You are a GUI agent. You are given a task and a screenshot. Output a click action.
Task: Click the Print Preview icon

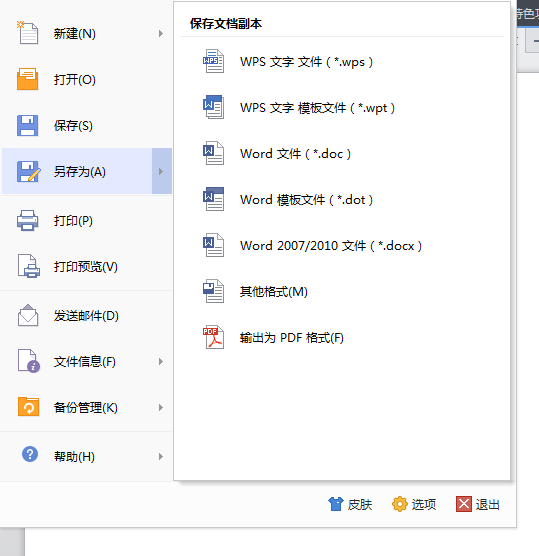tap(28, 266)
